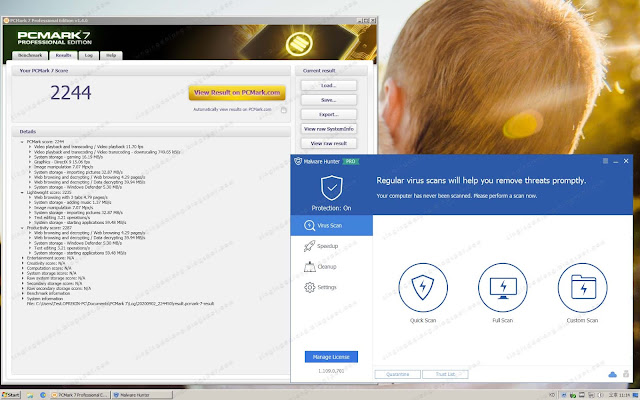640x400 pixels.
Task: Expand the Raw system storage score node
Action: 22,278
